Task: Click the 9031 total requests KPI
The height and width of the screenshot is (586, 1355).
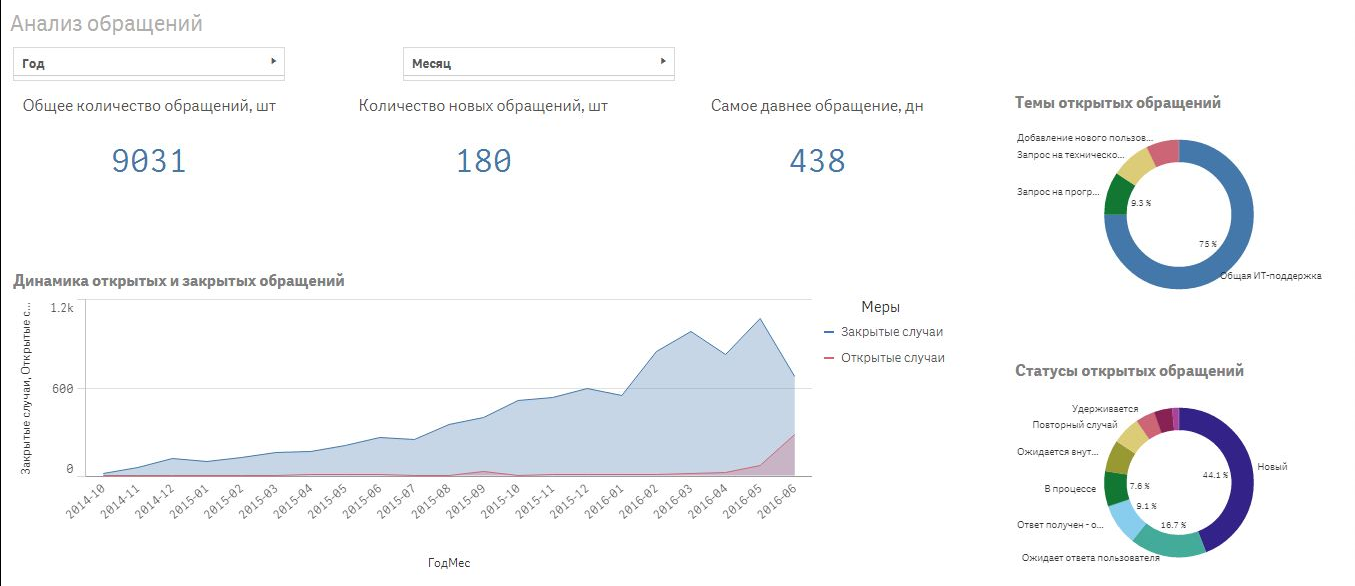Action: click(x=149, y=161)
